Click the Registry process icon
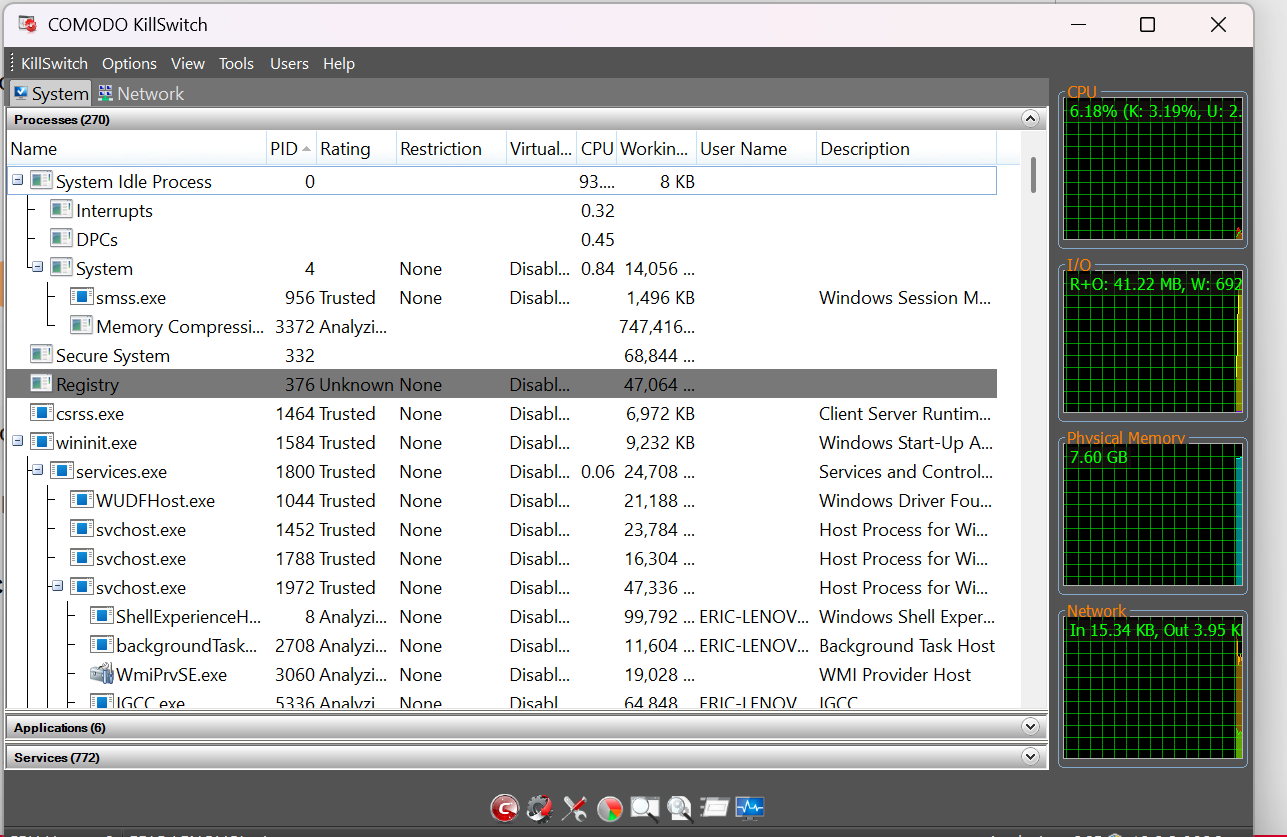Image resolution: width=1287 pixels, height=837 pixels. click(41, 384)
